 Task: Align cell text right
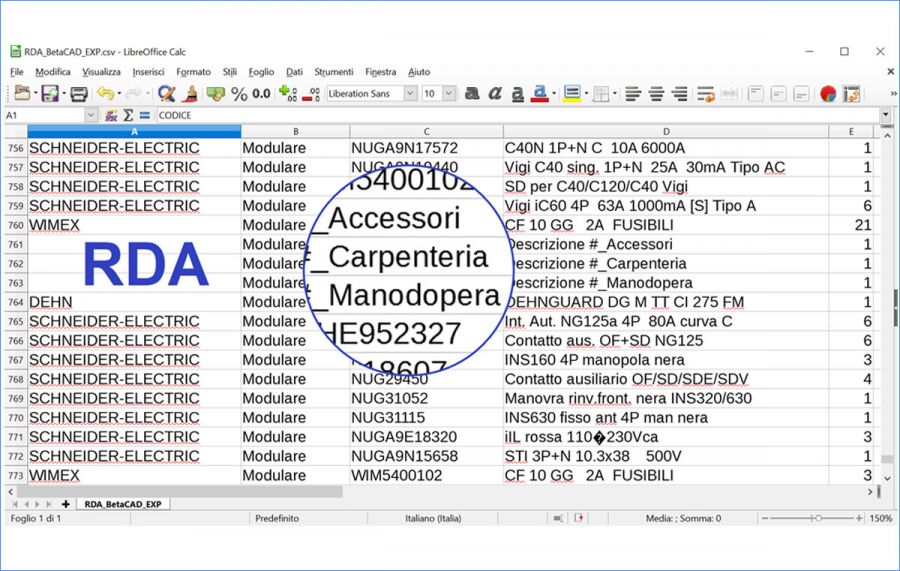tap(680, 94)
